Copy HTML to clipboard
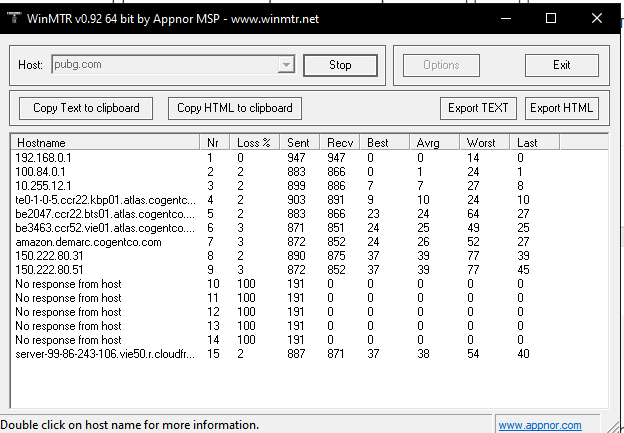624x433 pixels. coord(235,108)
